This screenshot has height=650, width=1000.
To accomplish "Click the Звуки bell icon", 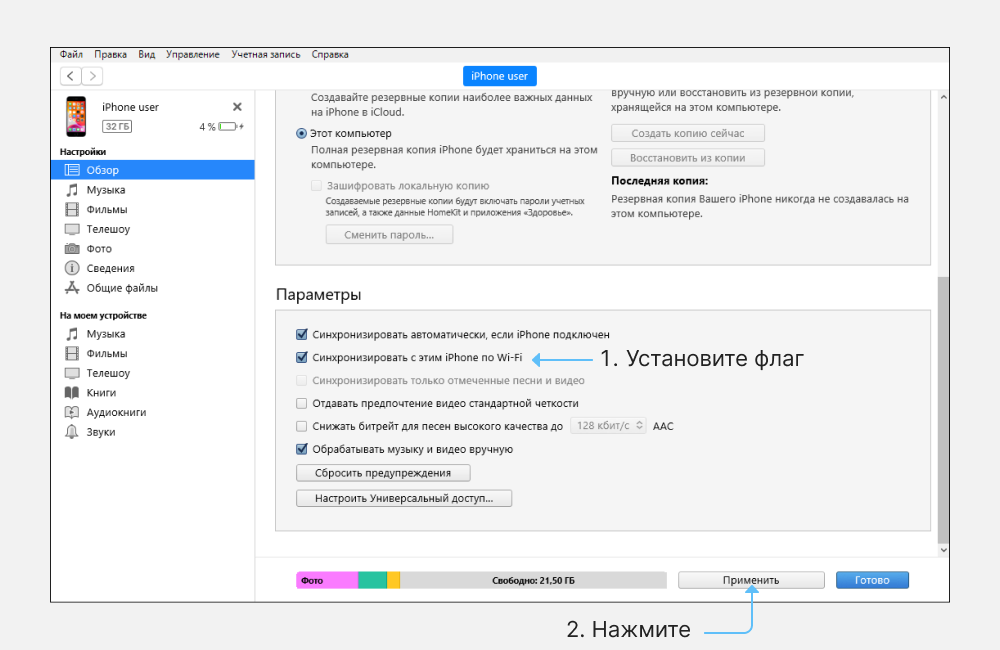I will [x=72, y=432].
